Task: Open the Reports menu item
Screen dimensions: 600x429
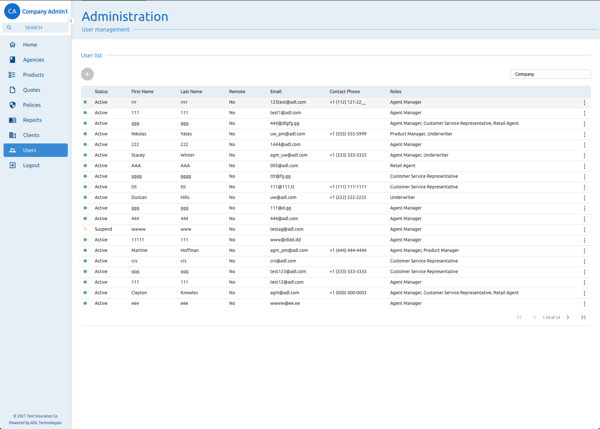Action: (36, 120)
